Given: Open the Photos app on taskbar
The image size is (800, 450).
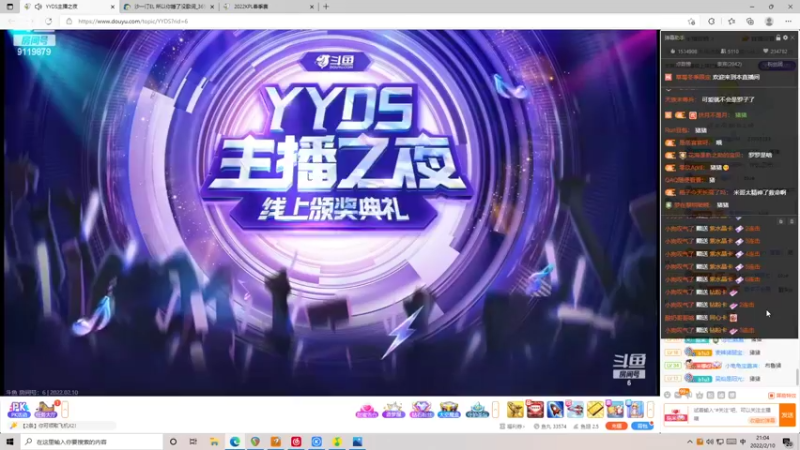Looking at the screenshot, I should [357, 441].
